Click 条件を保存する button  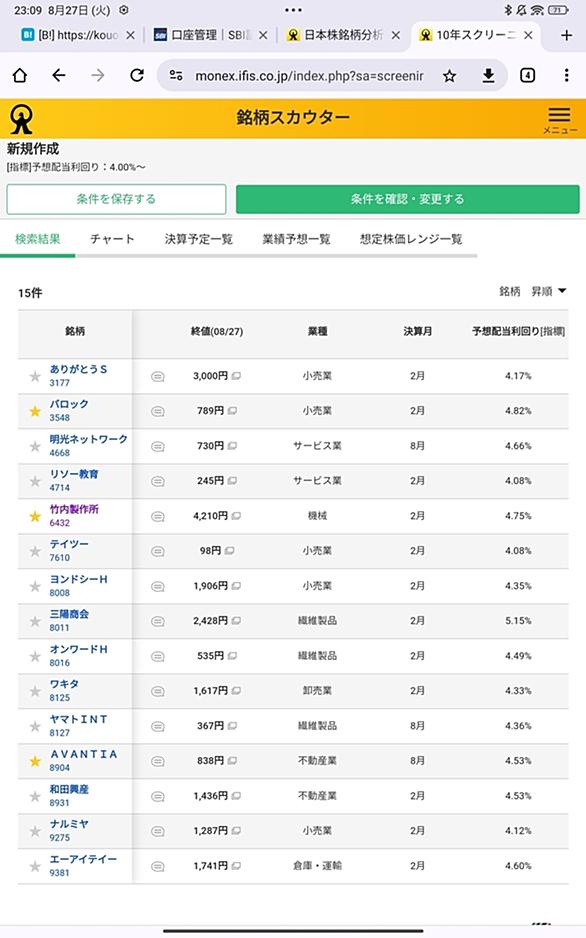(116, 199)
